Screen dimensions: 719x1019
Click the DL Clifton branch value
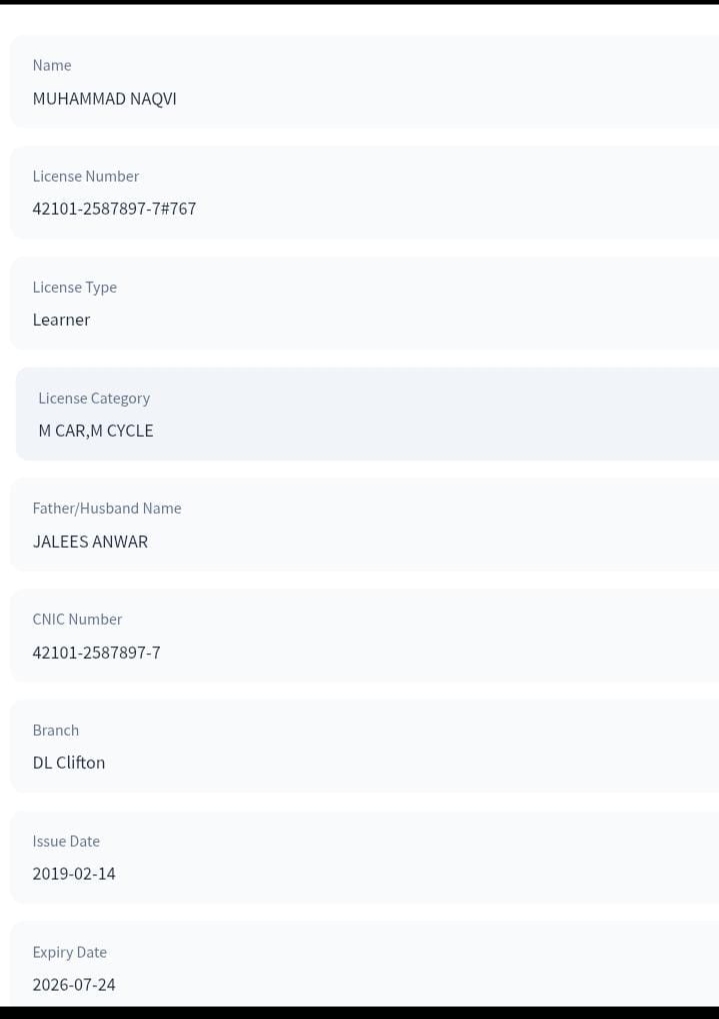[69, 763]
